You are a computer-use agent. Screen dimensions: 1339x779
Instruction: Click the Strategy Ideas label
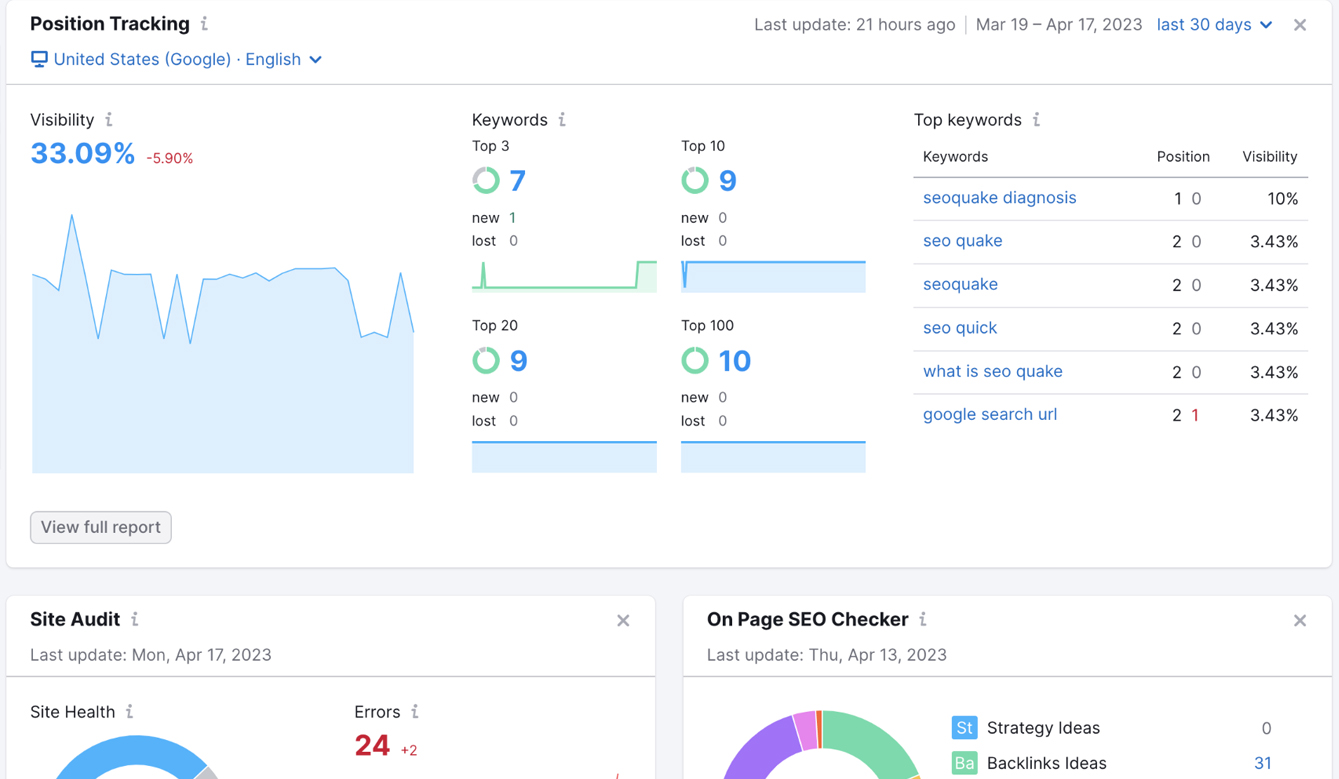[x=1043, y=728]
